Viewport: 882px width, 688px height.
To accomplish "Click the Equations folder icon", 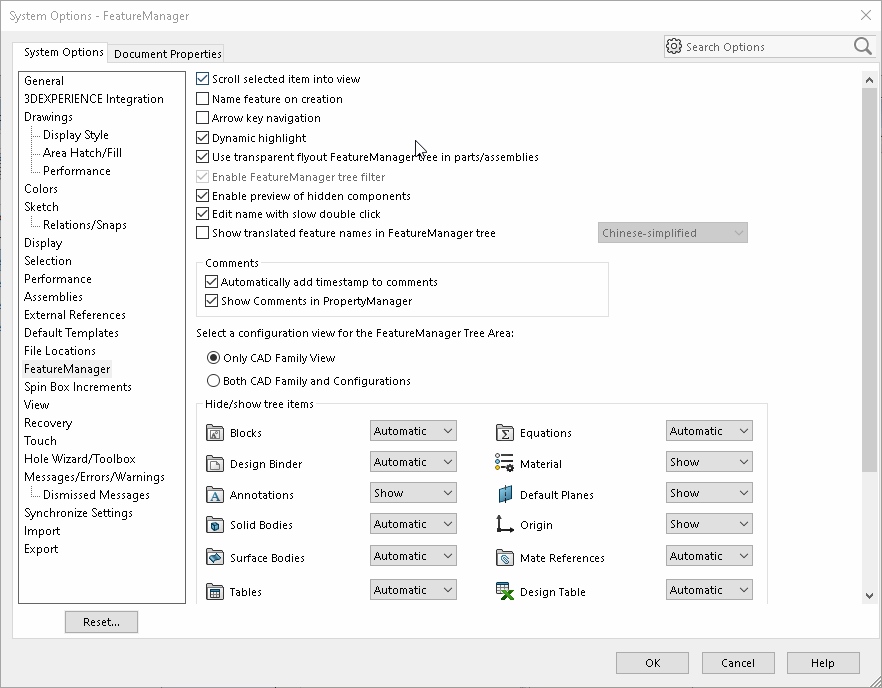I will point(505,433).
